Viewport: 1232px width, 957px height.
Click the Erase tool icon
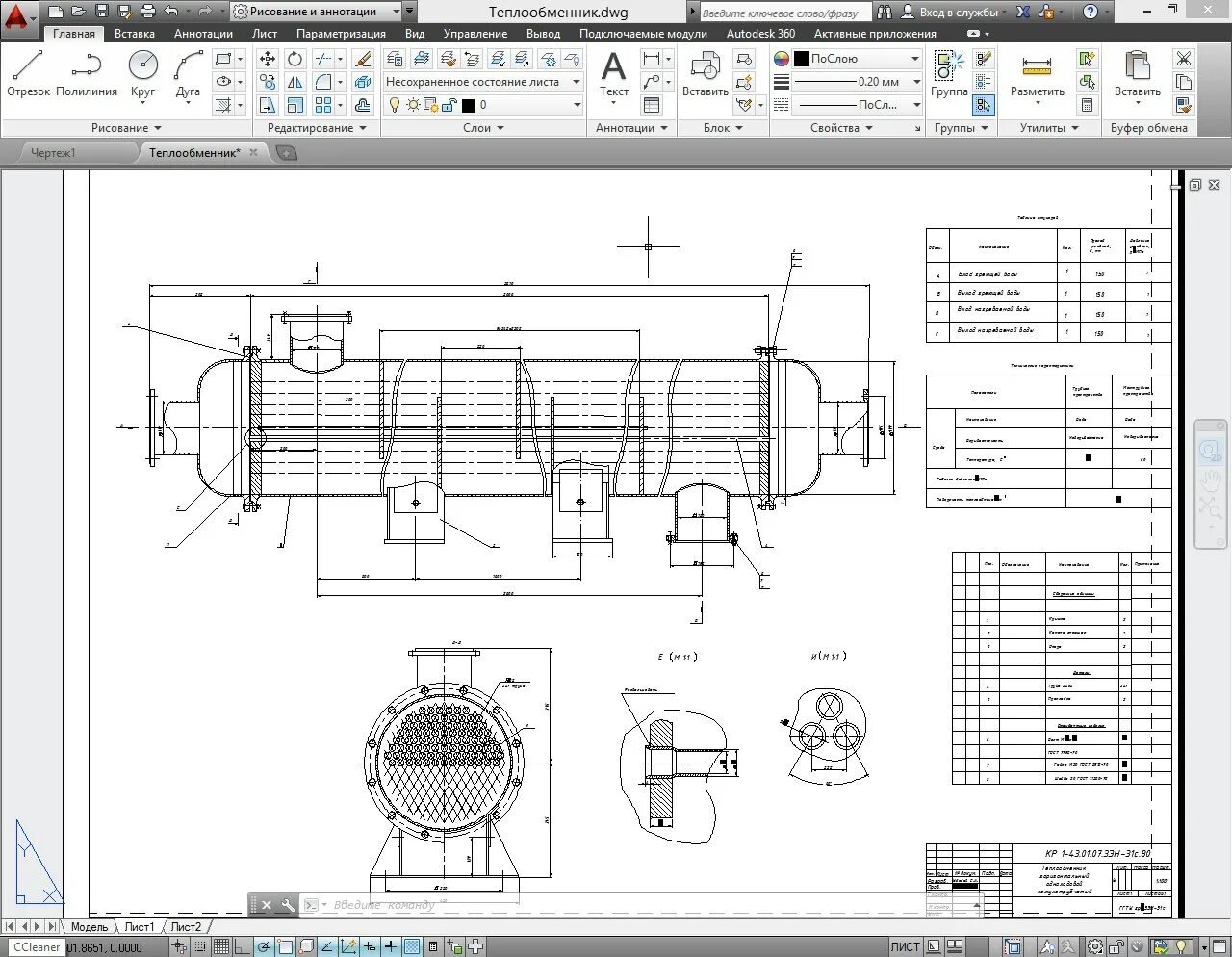click(363, 59)
